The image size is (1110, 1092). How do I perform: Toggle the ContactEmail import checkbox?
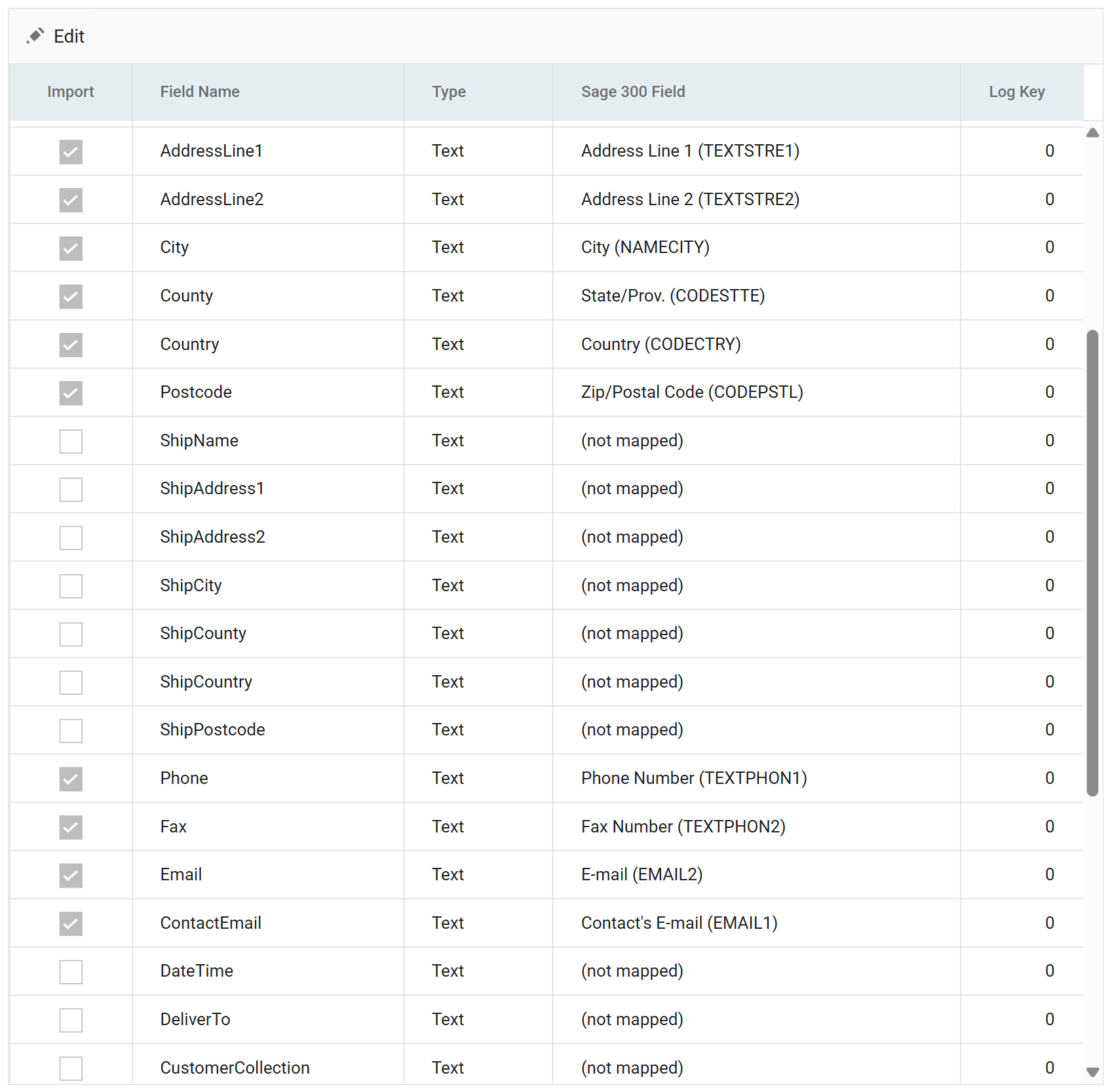[x=71, y=924]
